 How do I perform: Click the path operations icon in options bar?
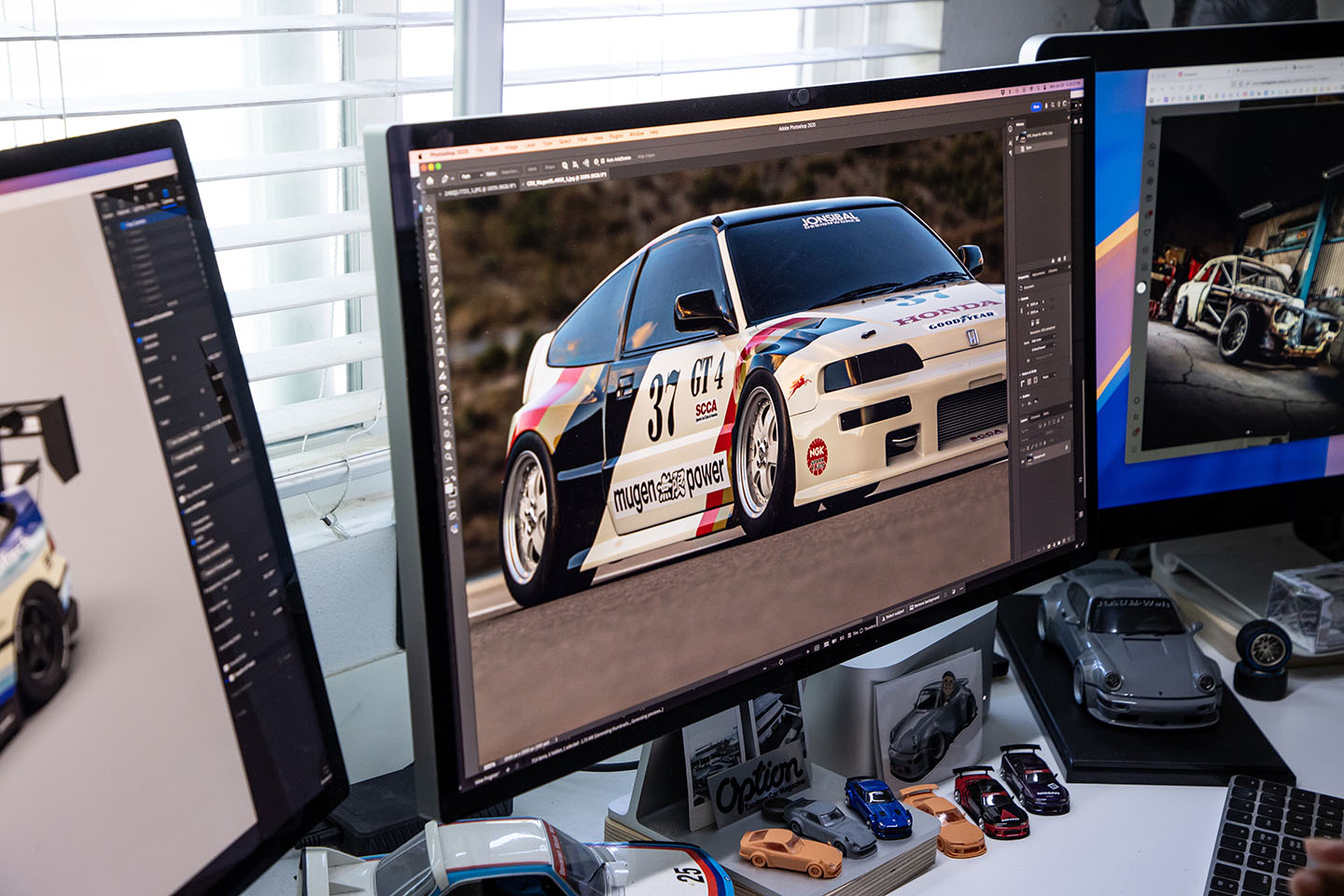(566, 165)
